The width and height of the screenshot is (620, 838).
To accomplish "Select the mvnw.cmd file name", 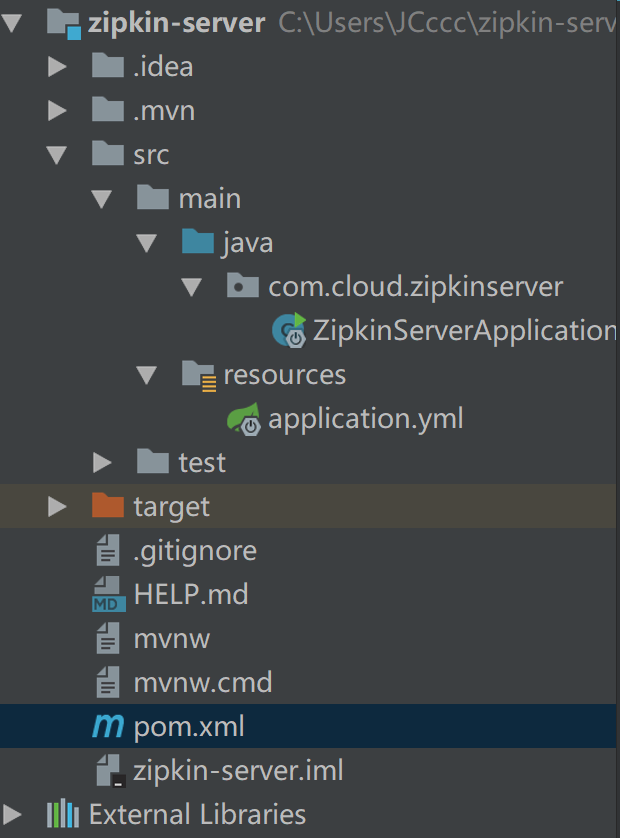I will point(203,683).
